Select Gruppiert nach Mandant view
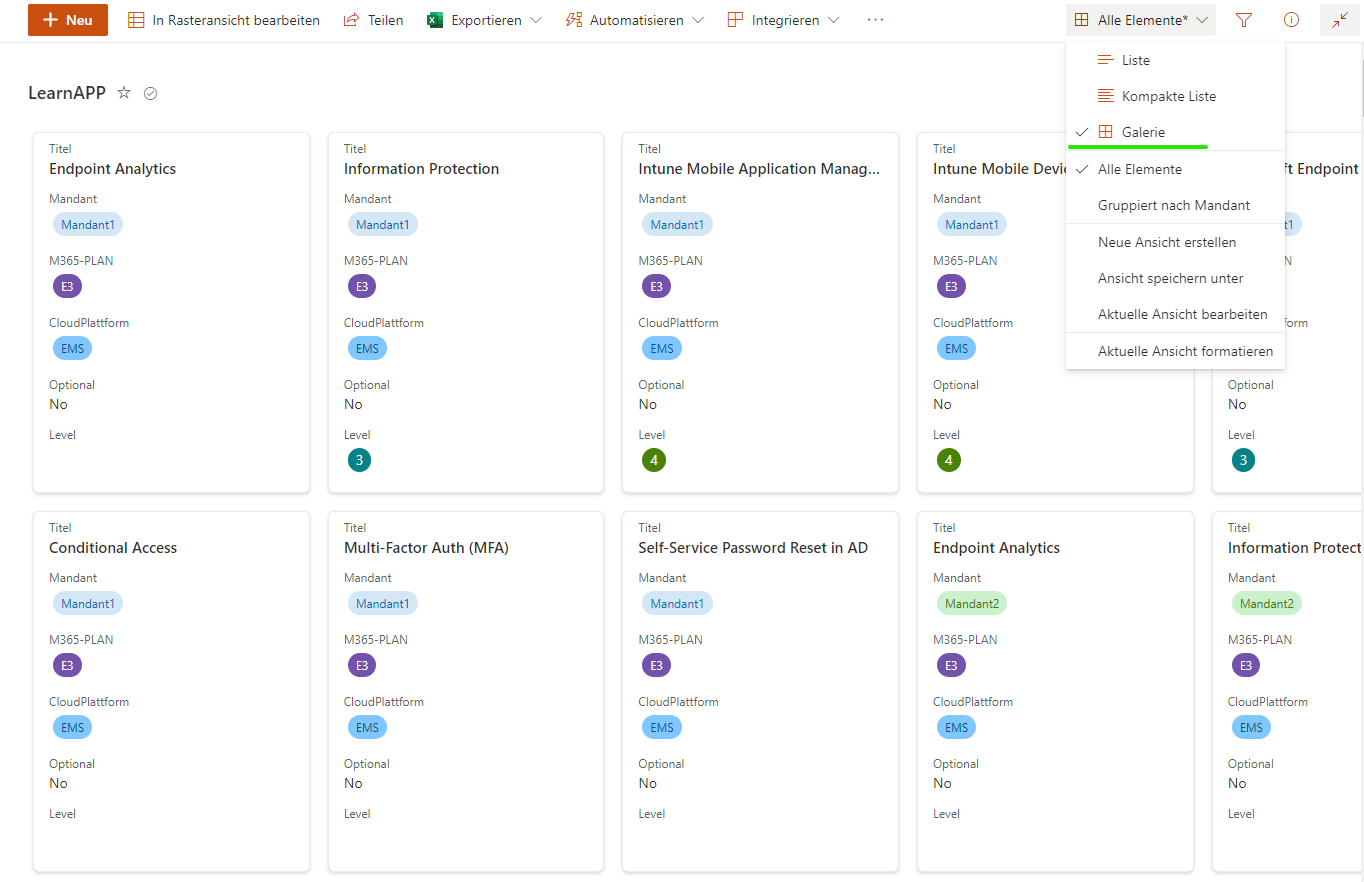This screenshot has width=1364, height=882. pos(1175,205)
